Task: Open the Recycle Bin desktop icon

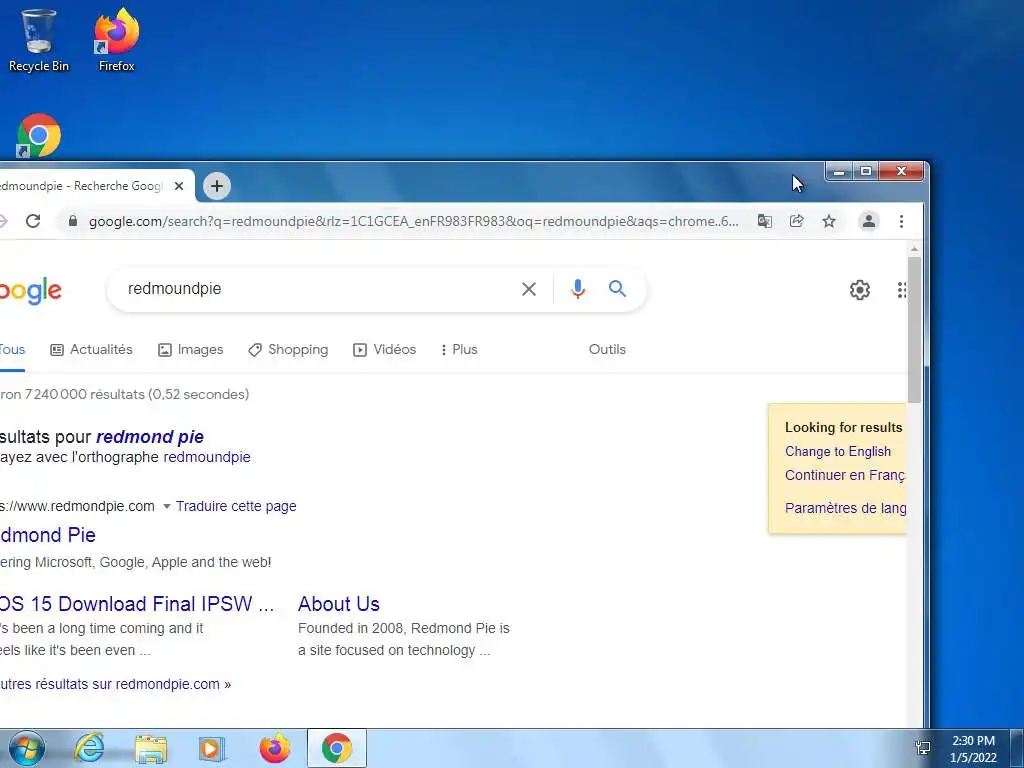Action: point(39,40)
